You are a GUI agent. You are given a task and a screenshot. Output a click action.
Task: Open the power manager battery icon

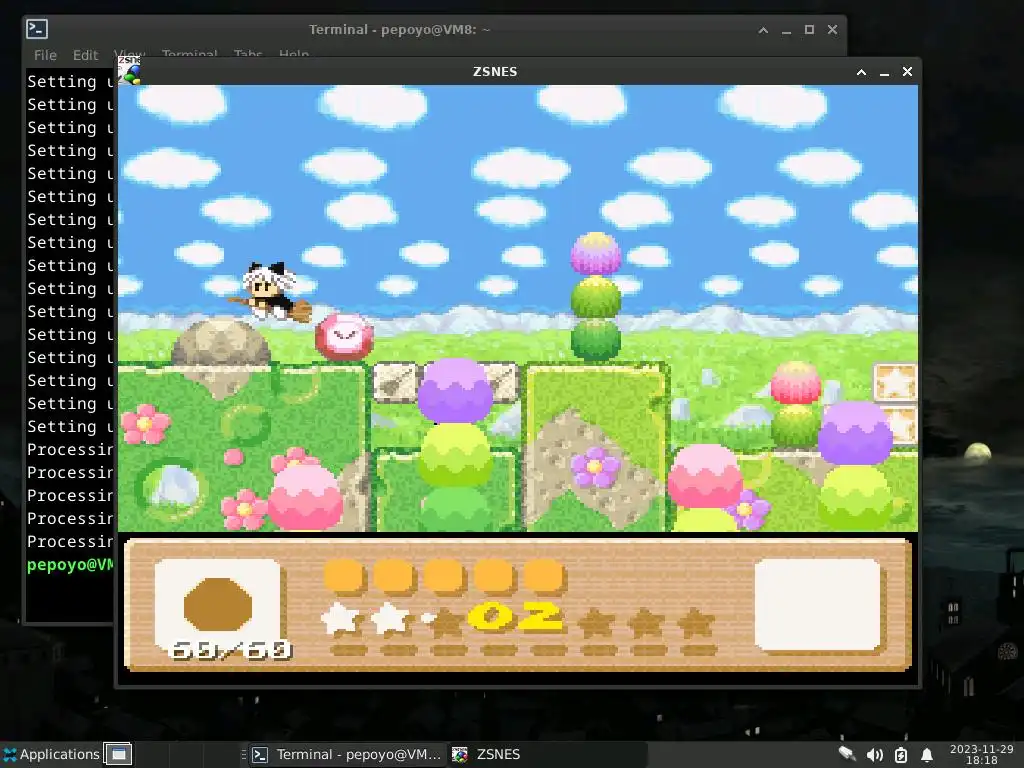click(901, 755)
